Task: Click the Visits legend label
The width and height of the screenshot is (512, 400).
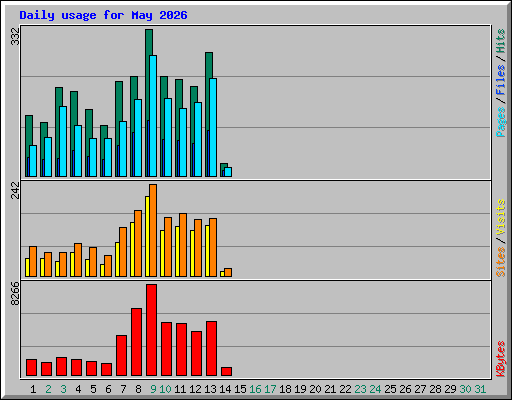Action: pos(500,217)
